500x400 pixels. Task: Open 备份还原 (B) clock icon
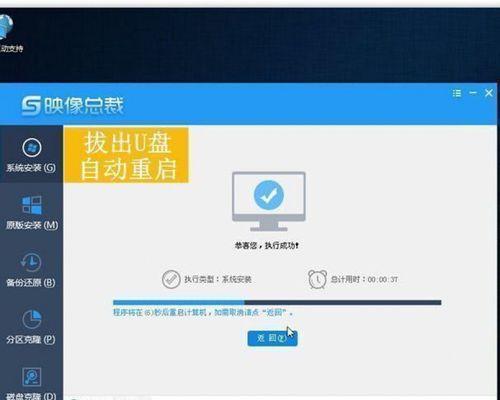31,262
